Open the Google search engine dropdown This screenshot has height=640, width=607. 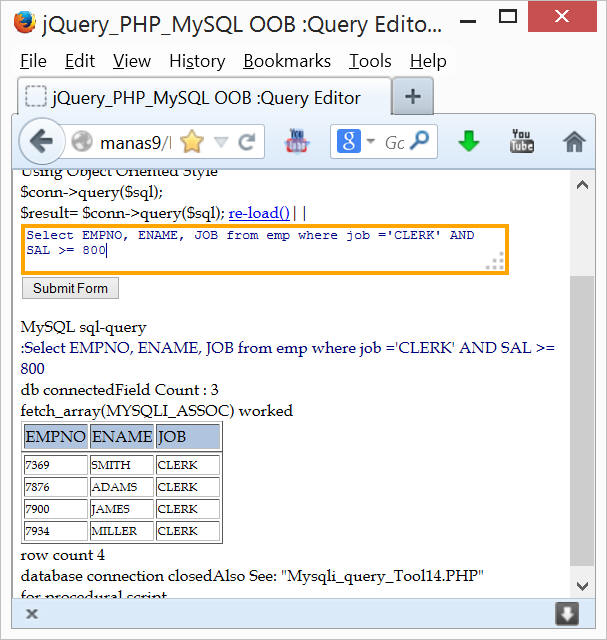[354, 142]
